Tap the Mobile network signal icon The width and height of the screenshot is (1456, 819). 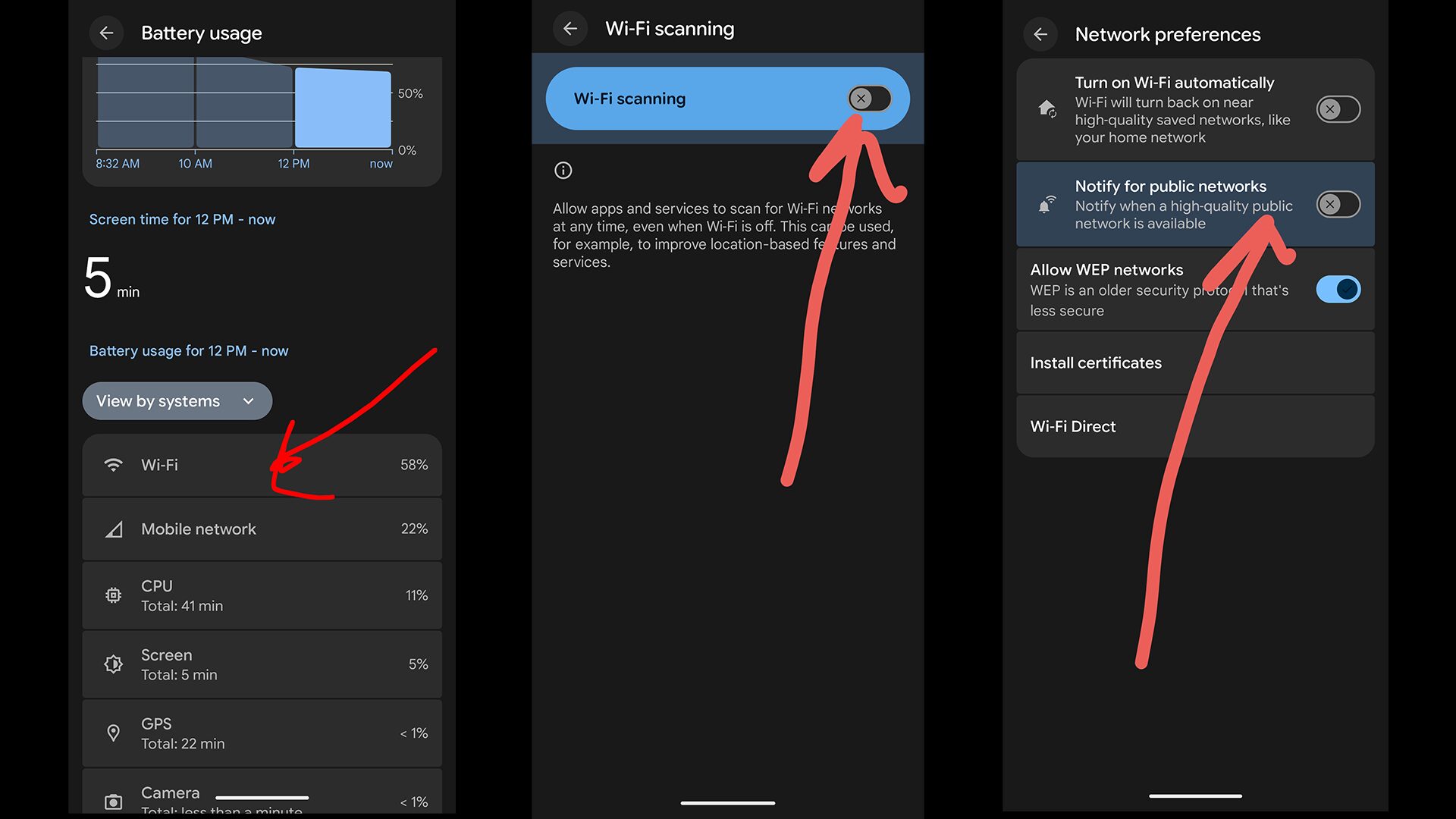pos(113,529)
